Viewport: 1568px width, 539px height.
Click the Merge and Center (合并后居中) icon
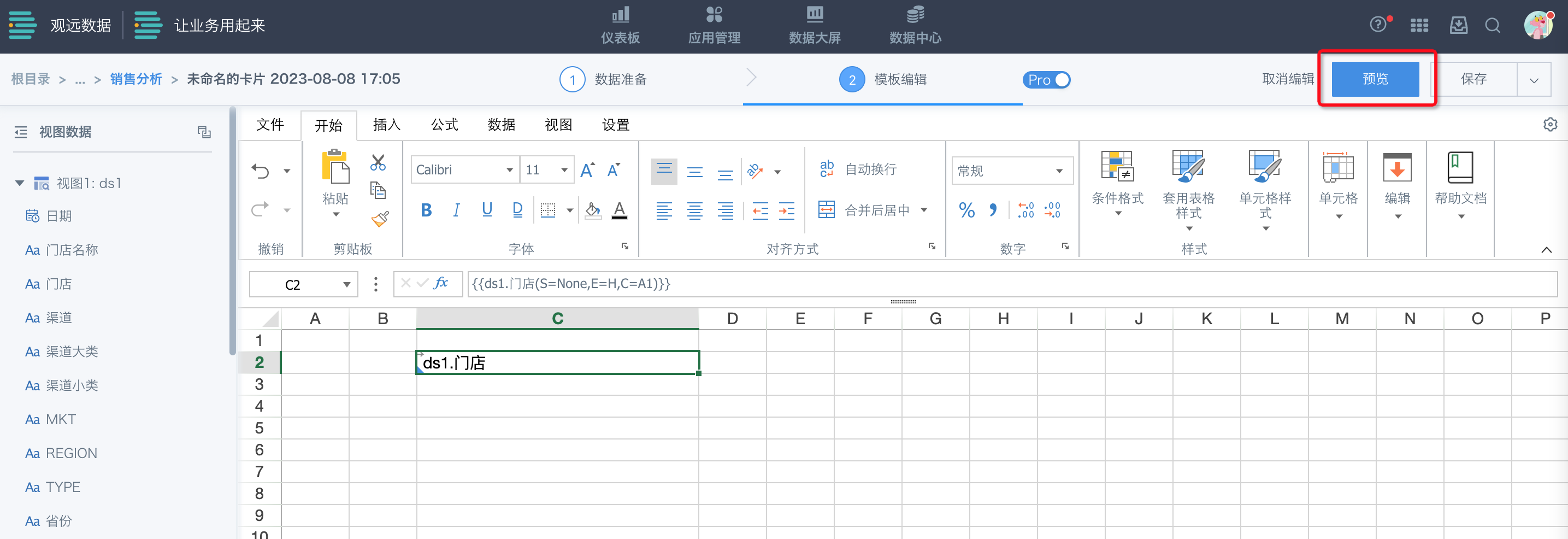pos(826,210)
